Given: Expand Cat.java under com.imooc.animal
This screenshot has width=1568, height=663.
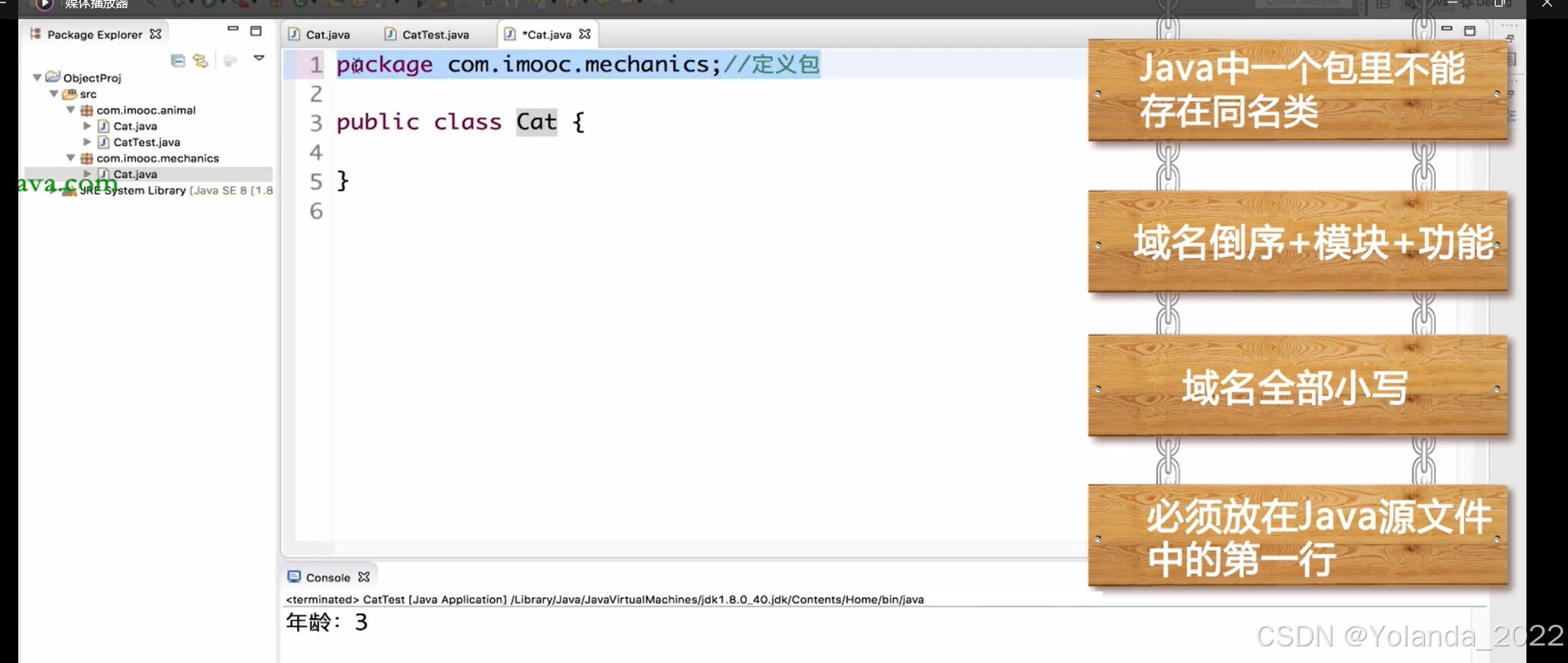Looking at the screenshot, I should coord(87,126).
